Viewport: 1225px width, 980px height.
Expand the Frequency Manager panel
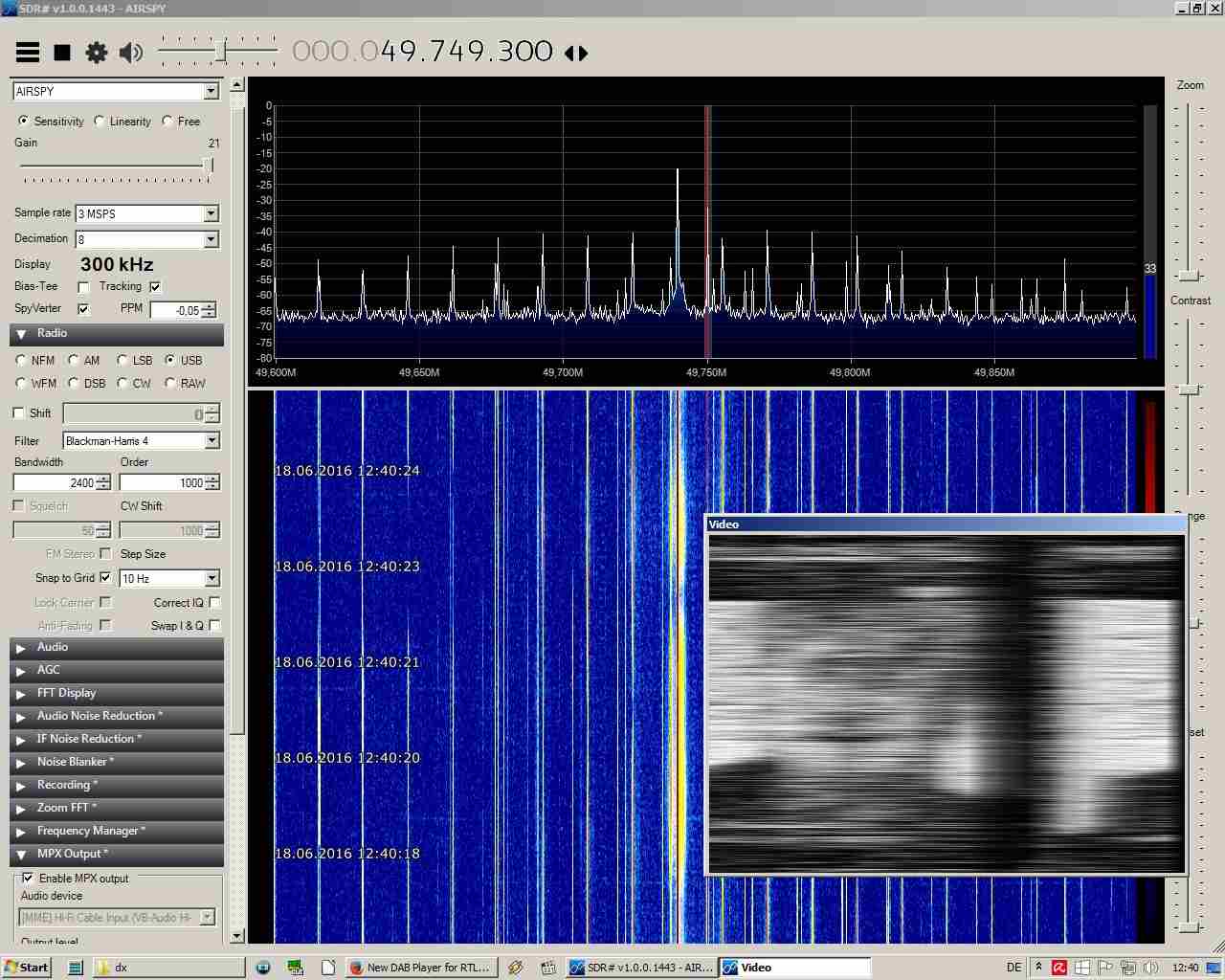(x=117, y=832)
